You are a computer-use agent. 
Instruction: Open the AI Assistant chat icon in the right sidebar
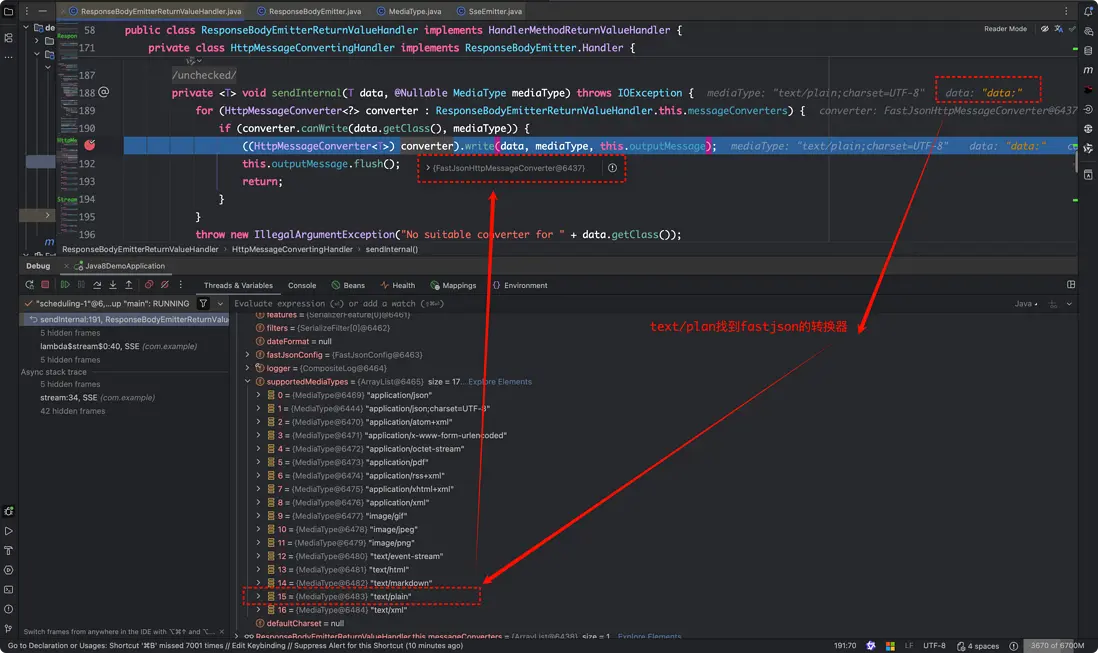pyautogui.click(x=1088, y=31)
